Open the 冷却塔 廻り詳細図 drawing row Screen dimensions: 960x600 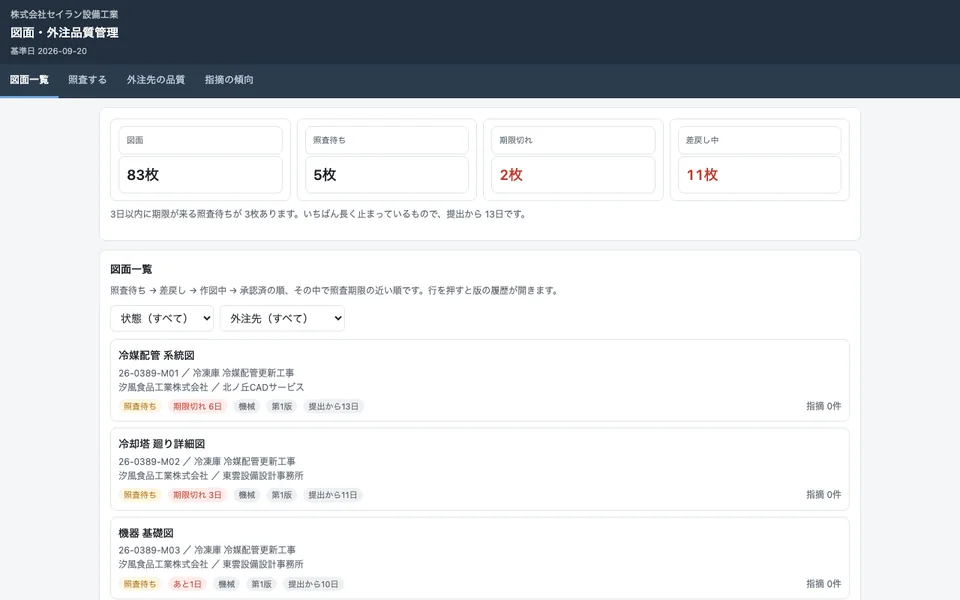point(480,469)
